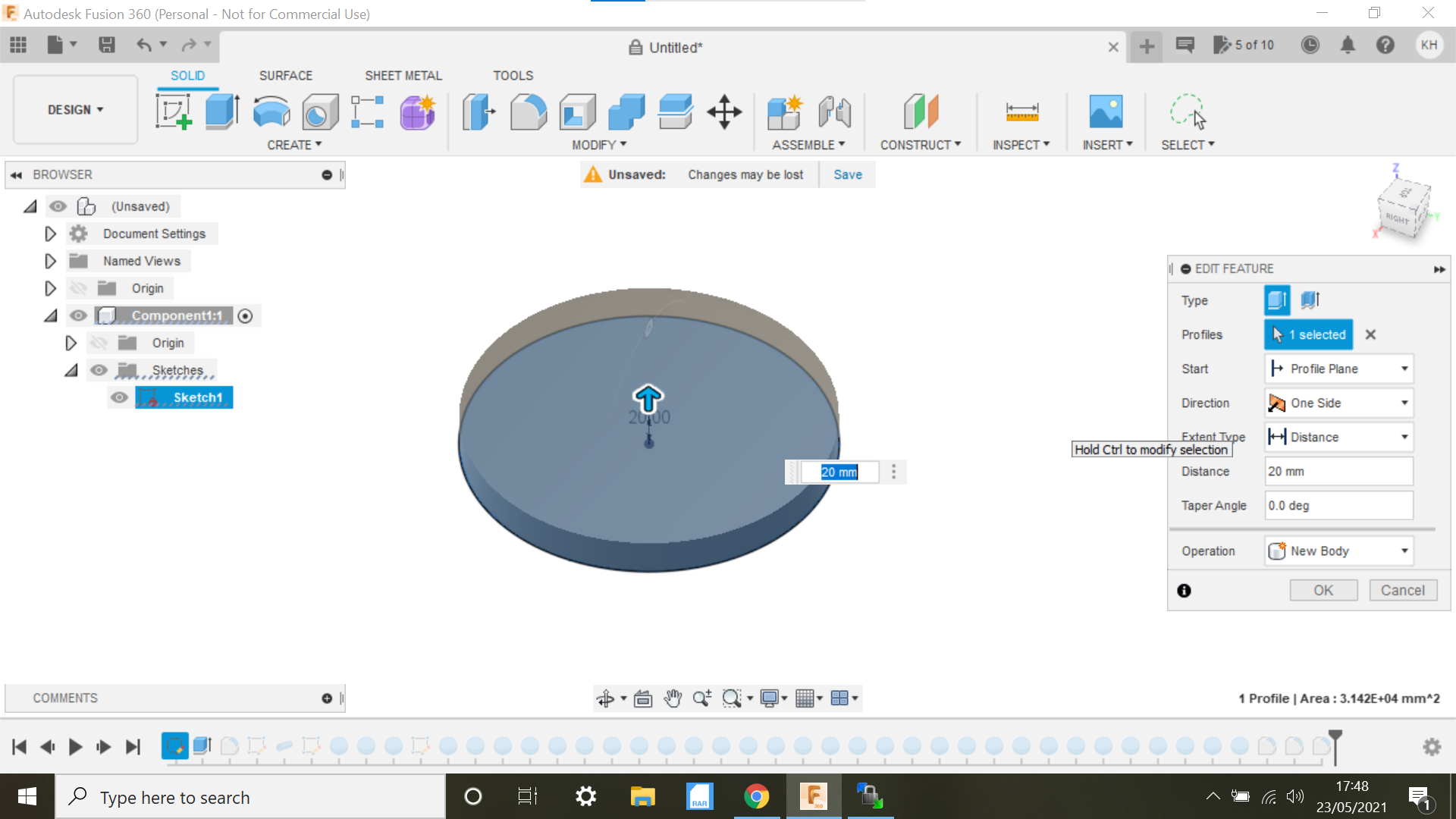Switch to the SHEET METAL tab
Screen dimensions: 1456x819
click(x=403, y=75)
